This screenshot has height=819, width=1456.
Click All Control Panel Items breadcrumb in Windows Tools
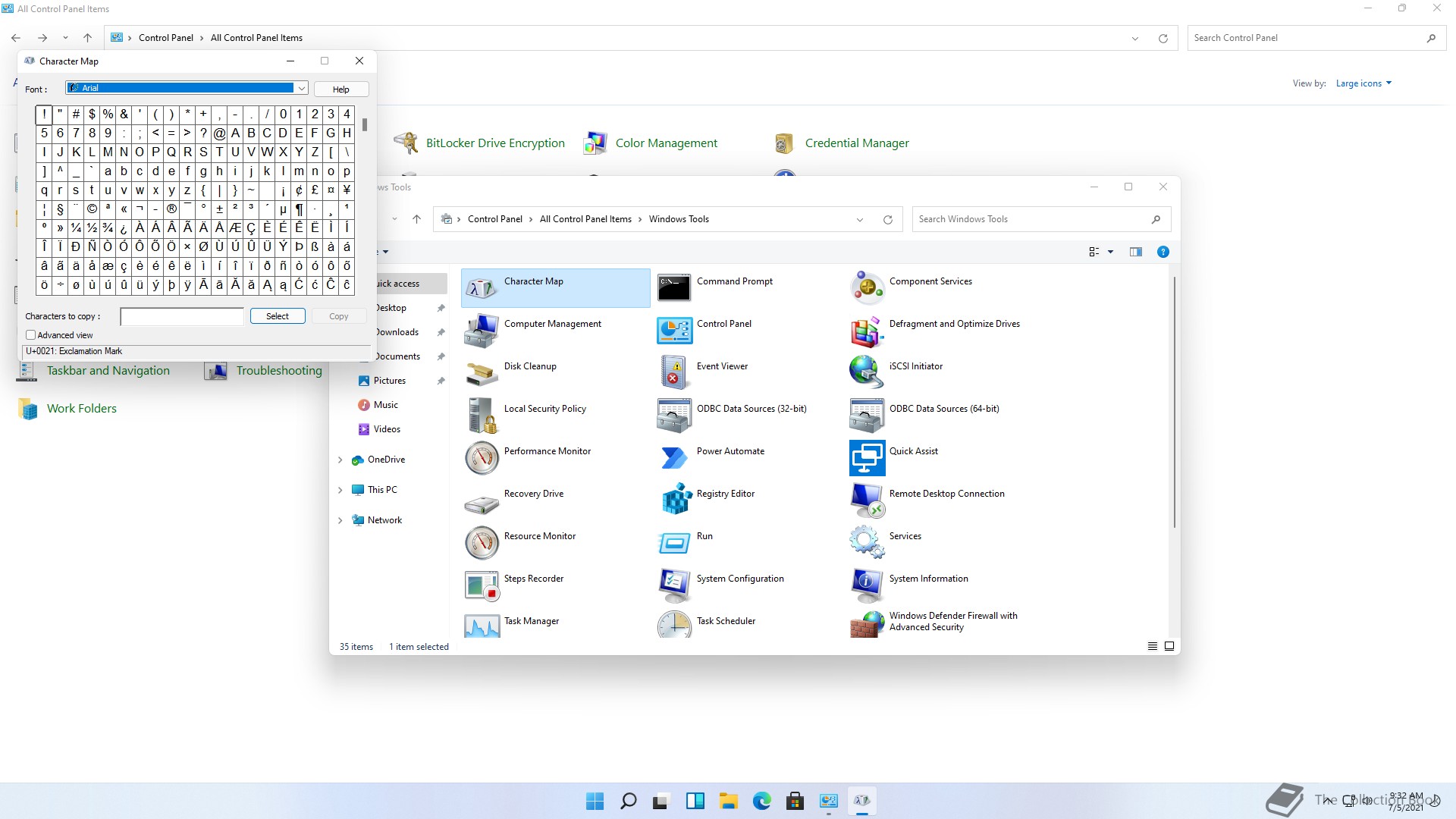click(585, 219)
